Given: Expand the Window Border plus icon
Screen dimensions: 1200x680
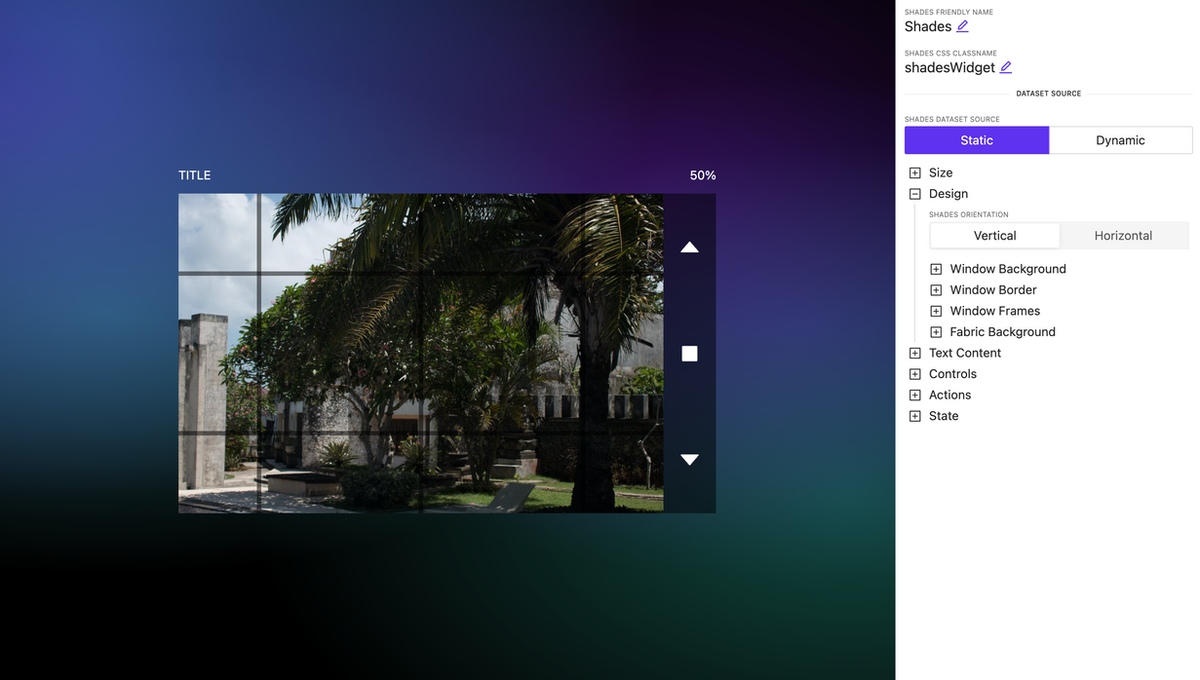Looking at the screenshot, I should click(936, 290).
